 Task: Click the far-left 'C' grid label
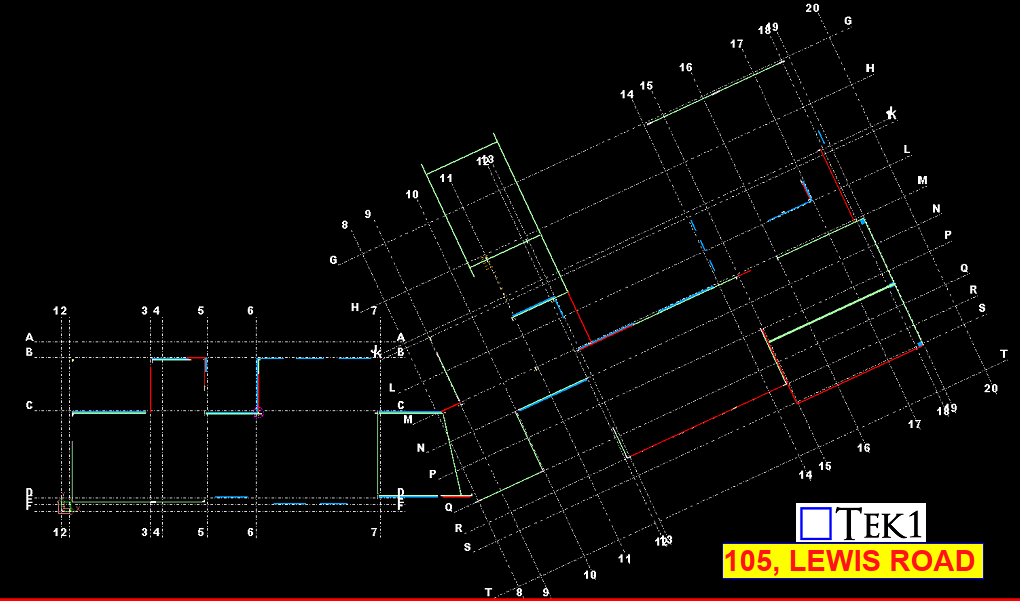tap(29, 405)
